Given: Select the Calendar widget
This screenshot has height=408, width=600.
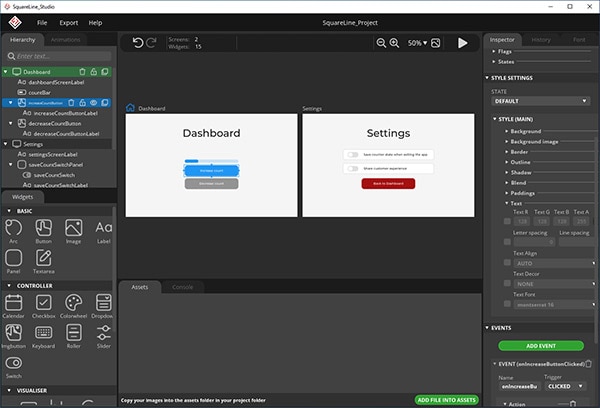Looking at the screenshot, I should click(x=13, y=306).
